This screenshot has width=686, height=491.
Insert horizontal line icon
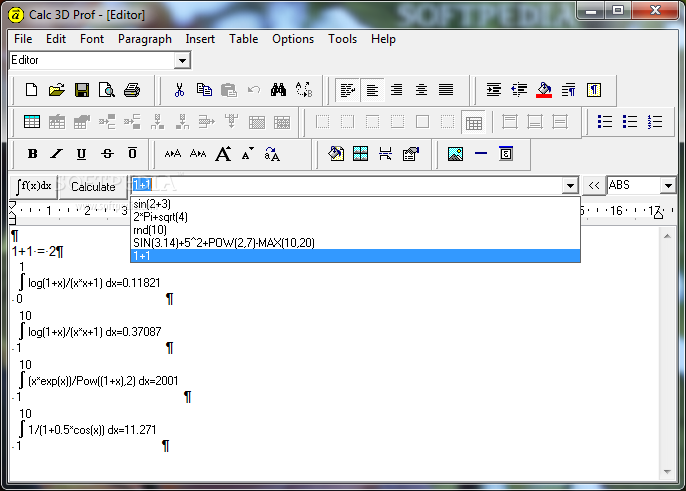coord(481,154)
